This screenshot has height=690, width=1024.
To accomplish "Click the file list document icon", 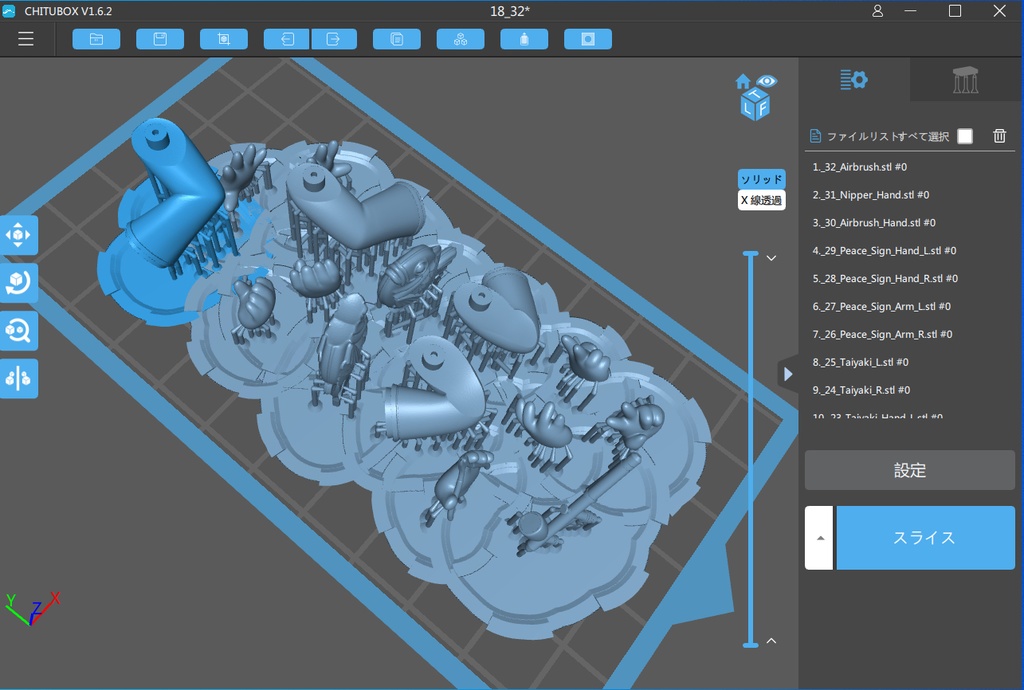I will (815, 136).
